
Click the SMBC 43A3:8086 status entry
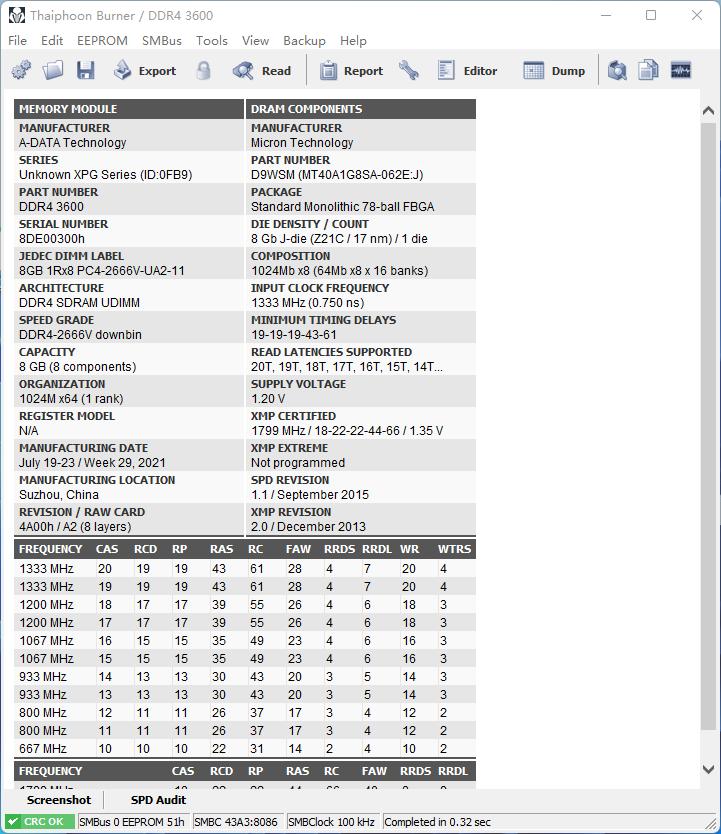coord(236,822)
